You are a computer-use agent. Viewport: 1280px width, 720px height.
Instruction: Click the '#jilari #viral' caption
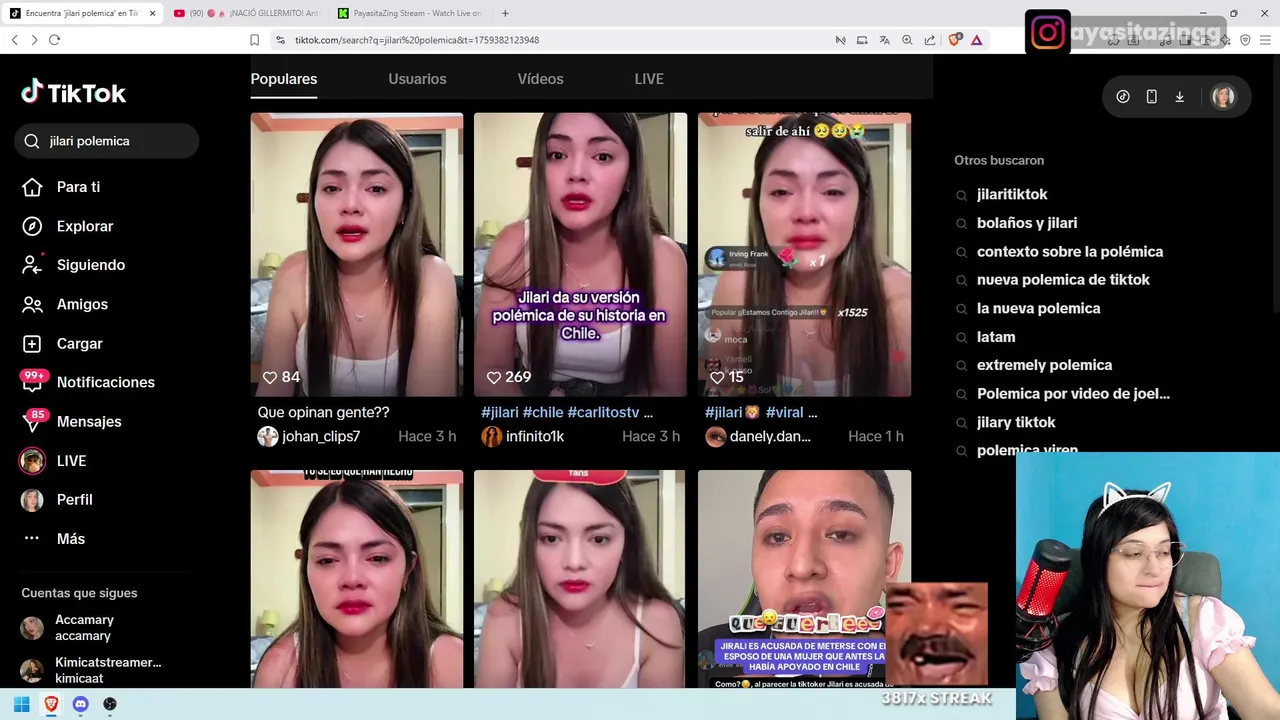(761, 412)
